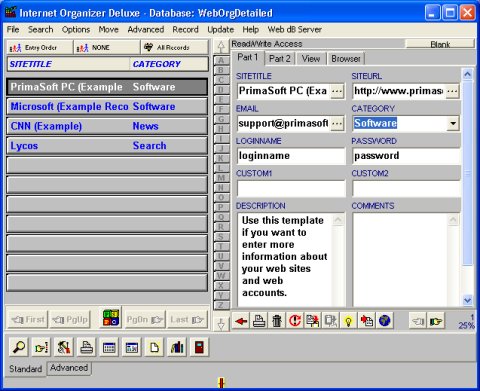This screenshot has height=391, width=480.
Task: Select the CNN (Example) record row
Action: (x=107, y=126)
